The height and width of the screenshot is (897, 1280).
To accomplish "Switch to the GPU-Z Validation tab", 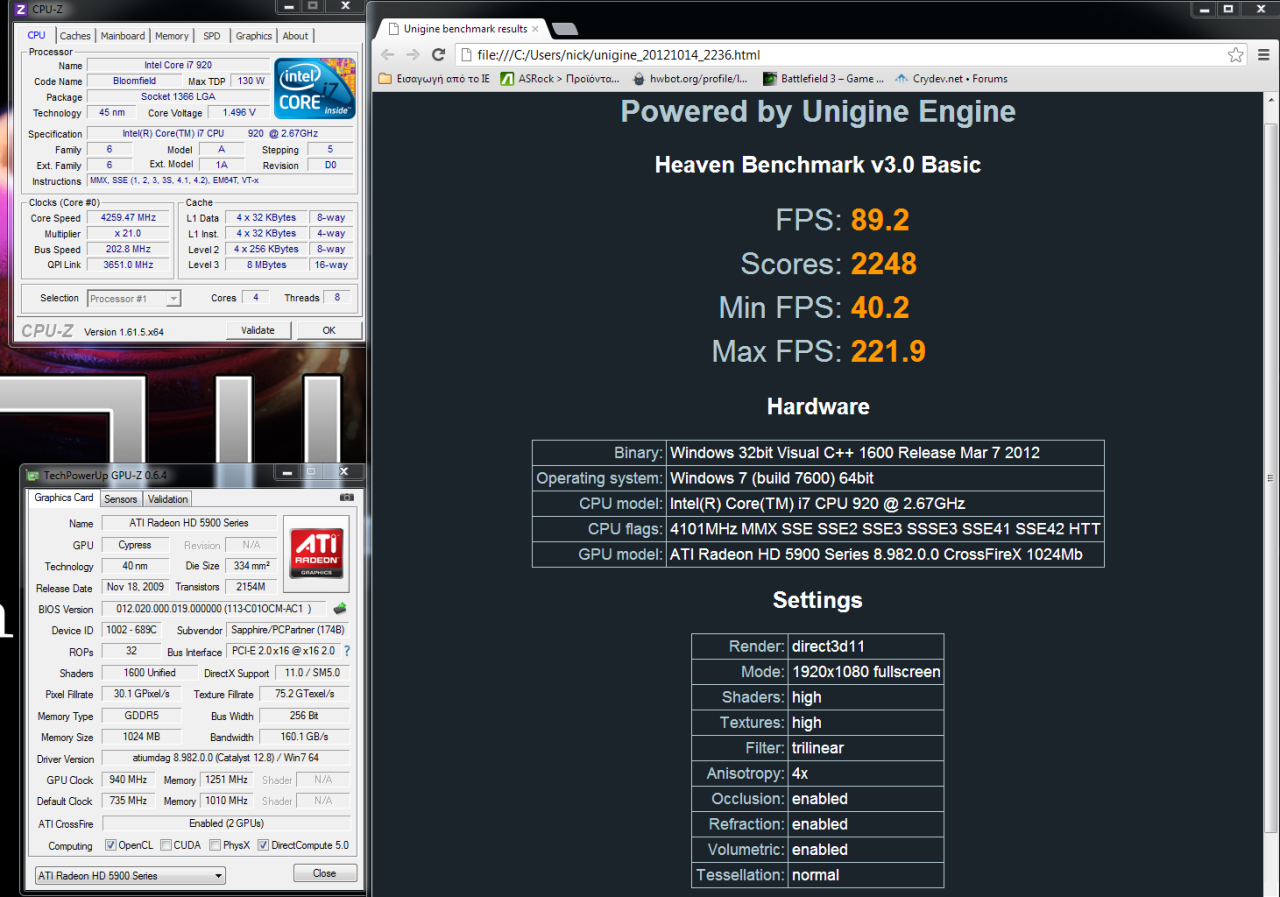I will pyautogui.click(x=167, y=499).
